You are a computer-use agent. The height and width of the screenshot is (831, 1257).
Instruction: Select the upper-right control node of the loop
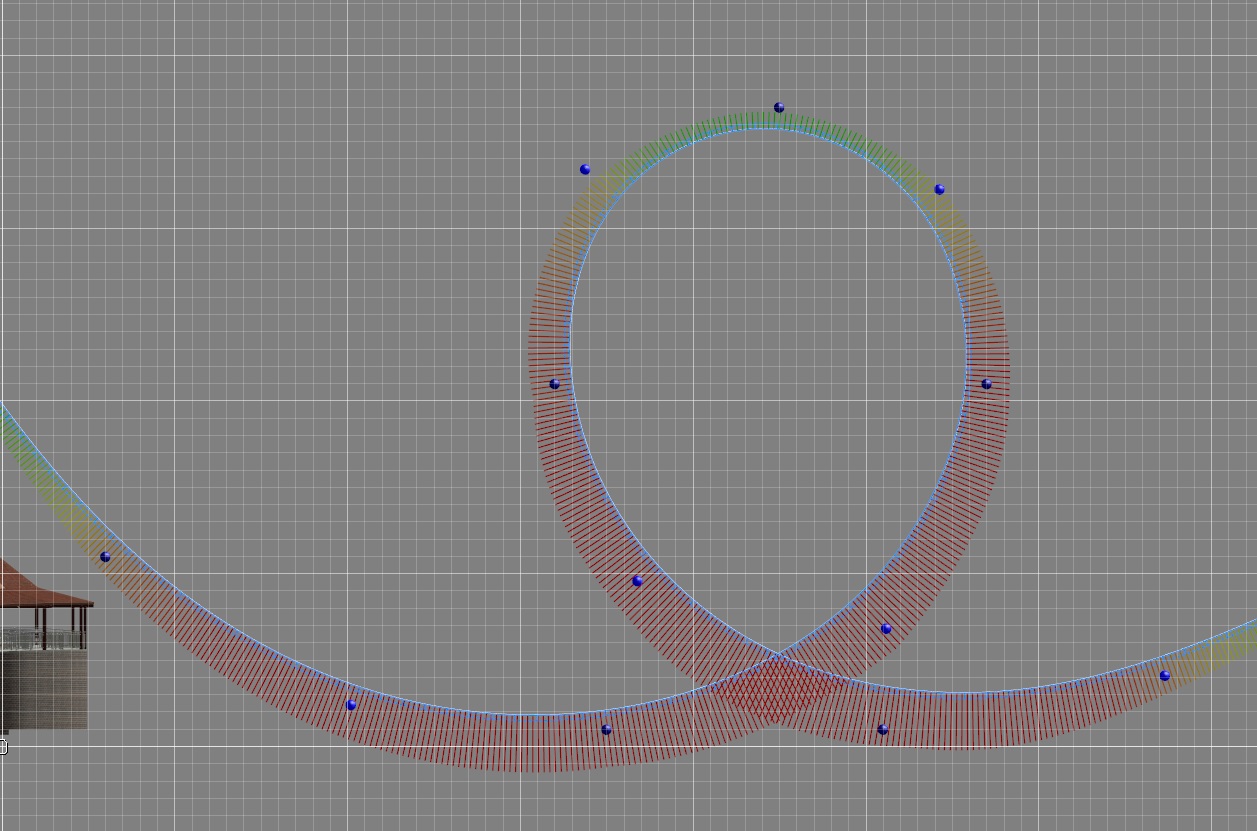coord(939,189)
